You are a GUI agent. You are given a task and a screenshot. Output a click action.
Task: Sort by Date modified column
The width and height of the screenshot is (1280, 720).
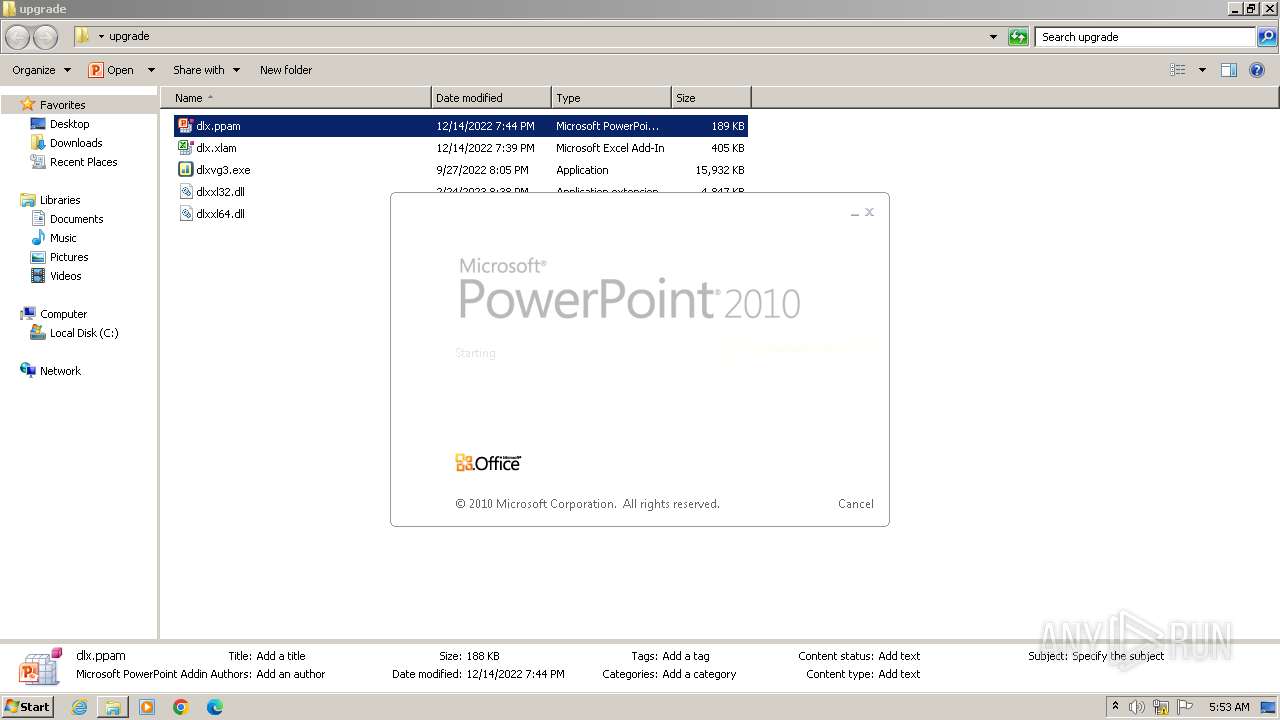pyautogui.click(x=491, y=98)
